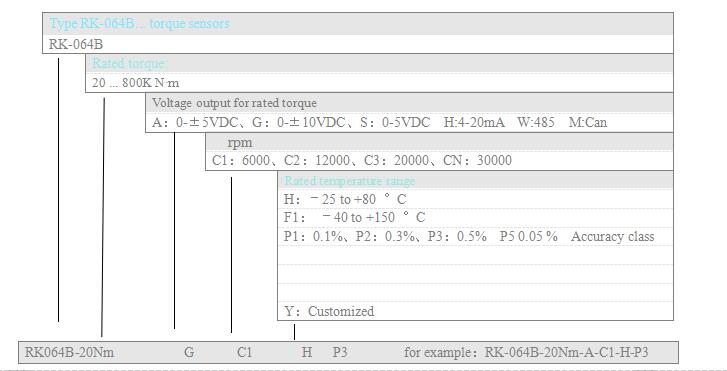Choose the H:4-20mA output option

point(474,123)
